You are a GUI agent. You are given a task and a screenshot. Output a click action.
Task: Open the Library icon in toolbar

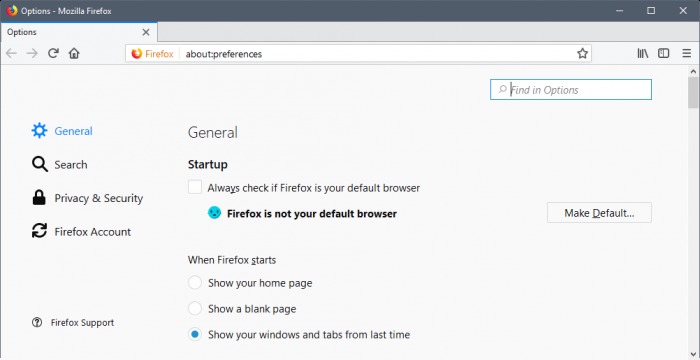click(643, 54)
